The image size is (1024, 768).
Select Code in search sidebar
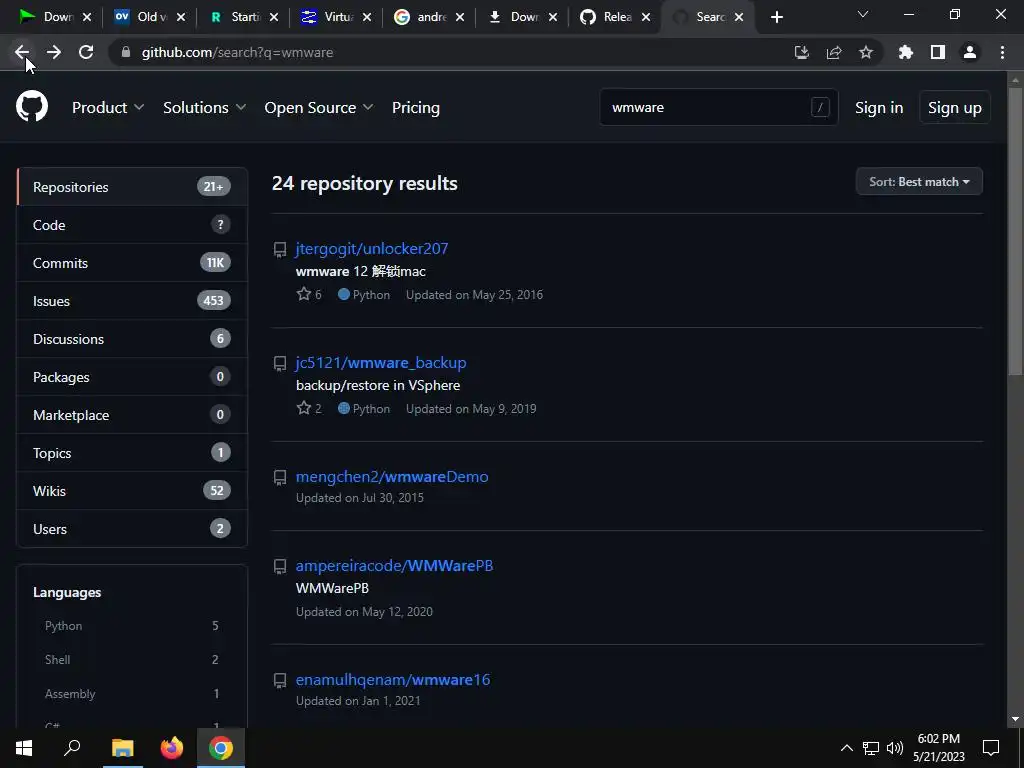tap(132, 225)
